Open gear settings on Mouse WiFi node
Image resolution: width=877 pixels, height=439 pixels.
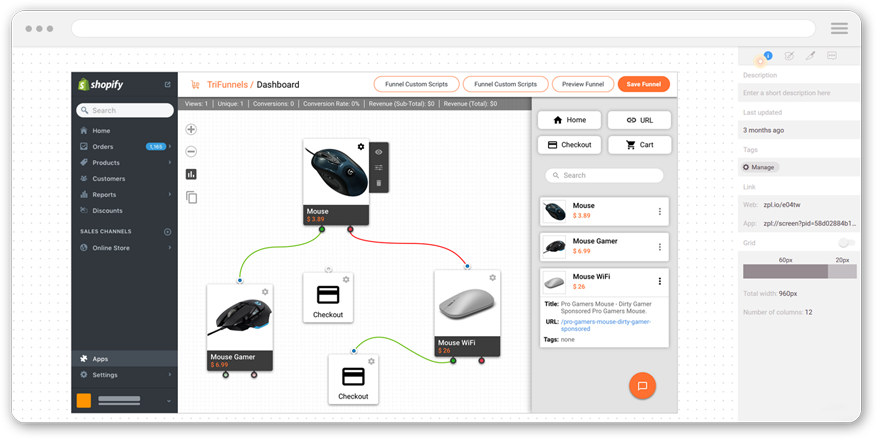pos(493,277)
